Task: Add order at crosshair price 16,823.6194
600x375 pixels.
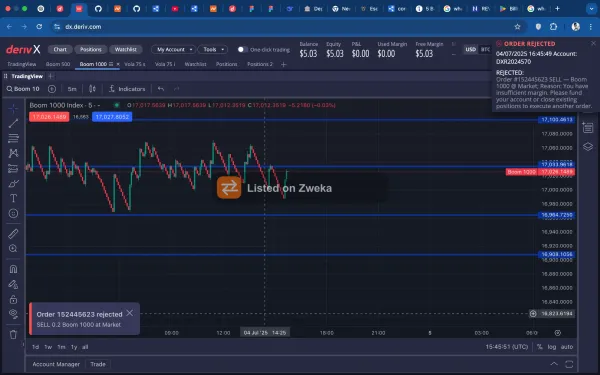Action: coord(533,314)
